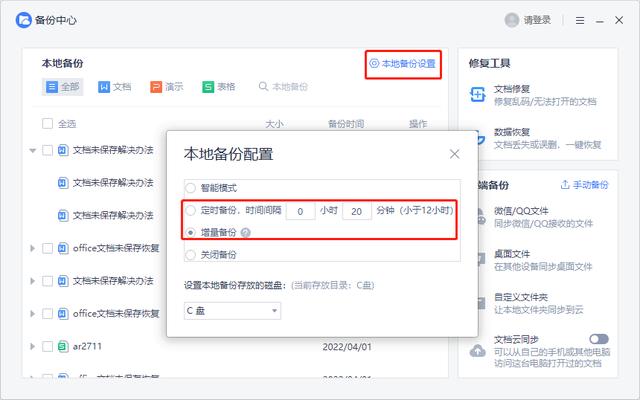640x400 pixels.
Task: Close the 本地备份配置 dialog
Action: tap(454, 154)
